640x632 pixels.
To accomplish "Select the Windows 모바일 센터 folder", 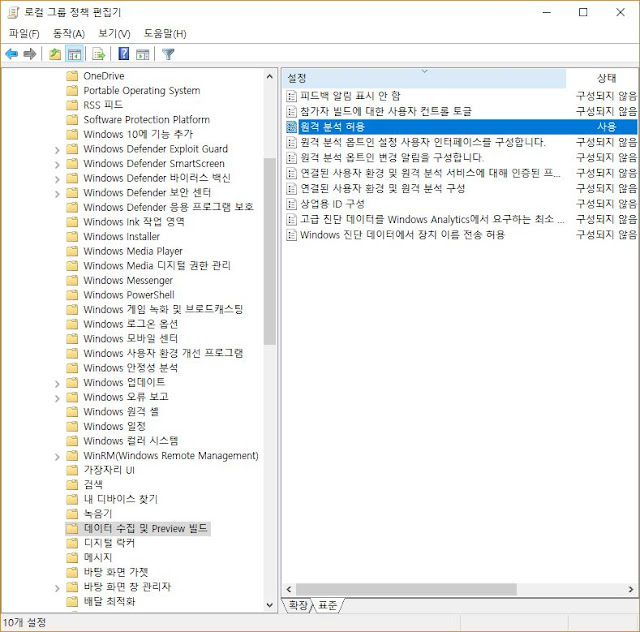I will [x=131, y=338].
